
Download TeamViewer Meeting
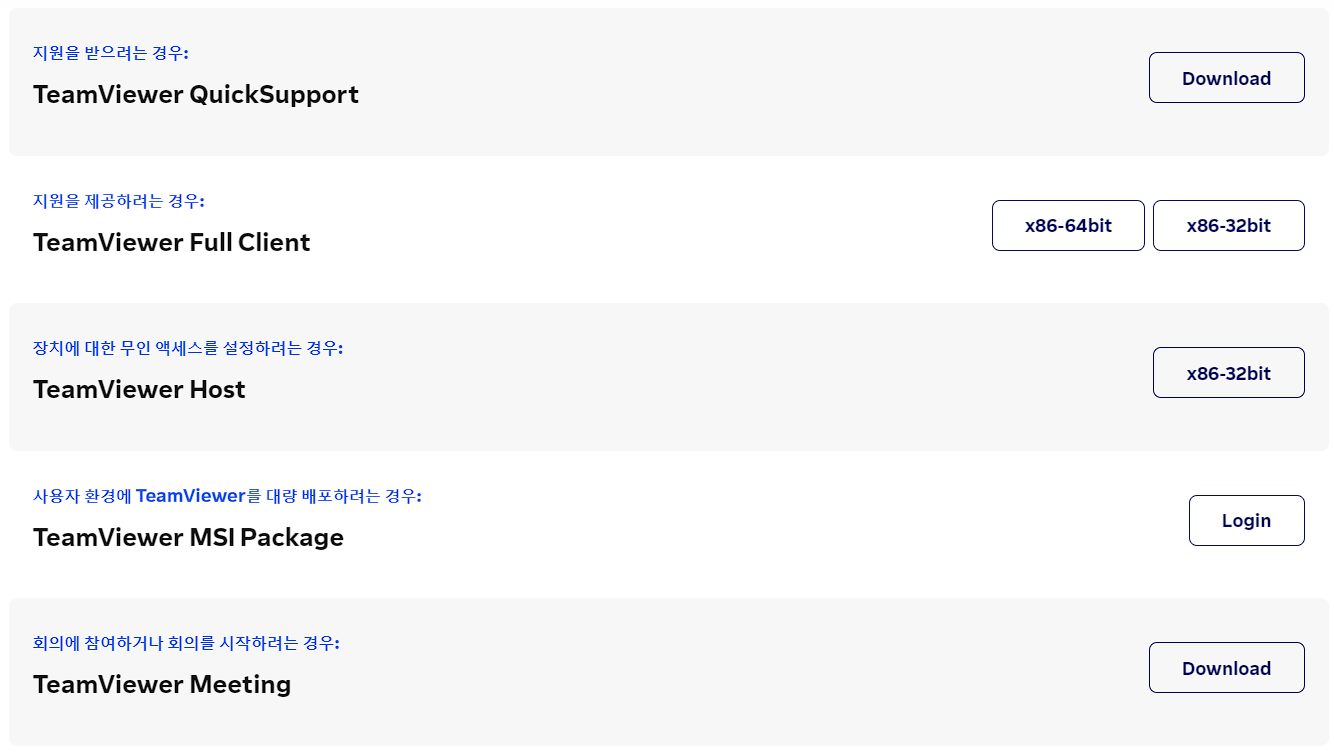tap(1226, 667)
